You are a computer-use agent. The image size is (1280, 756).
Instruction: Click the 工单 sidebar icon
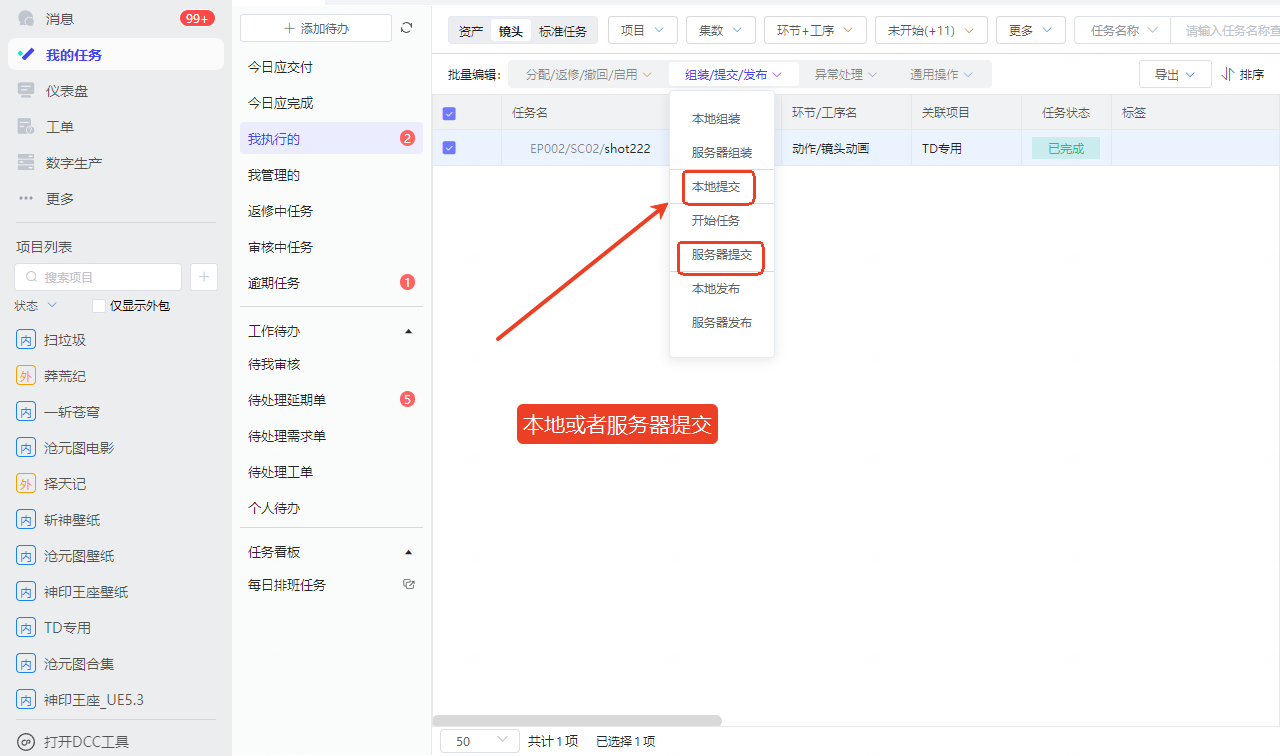tap(26, 127)
